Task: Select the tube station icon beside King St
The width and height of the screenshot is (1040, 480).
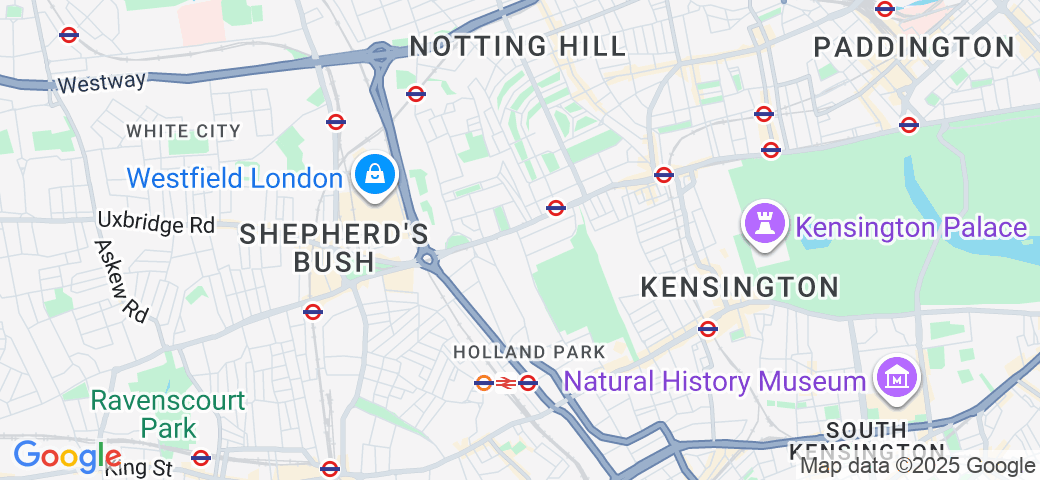Action: click(200, 457)
